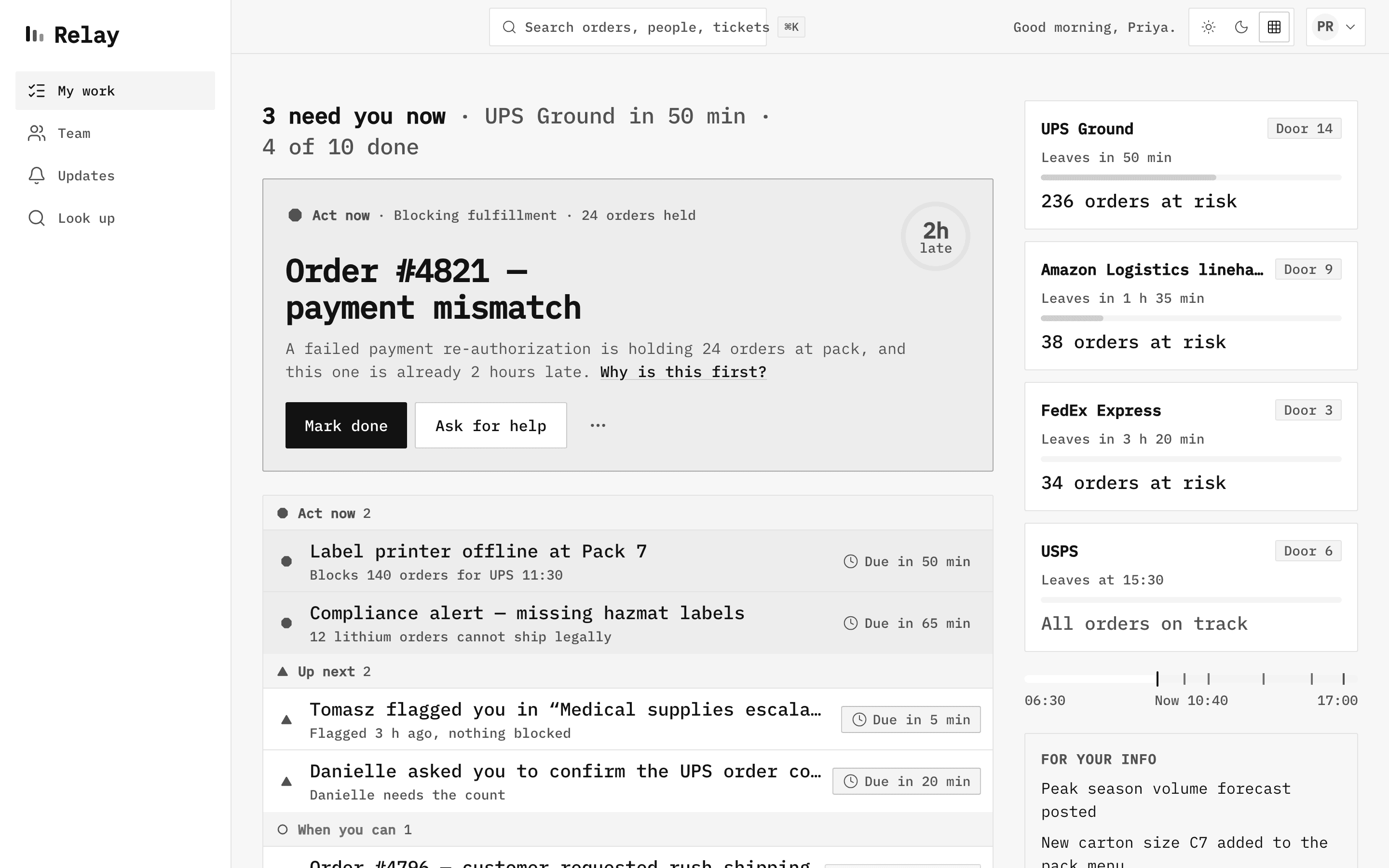Click the UPS Ground progress bar
Image resolution: width=1389 pixels, height=868 pixels.
point(1191,177)
